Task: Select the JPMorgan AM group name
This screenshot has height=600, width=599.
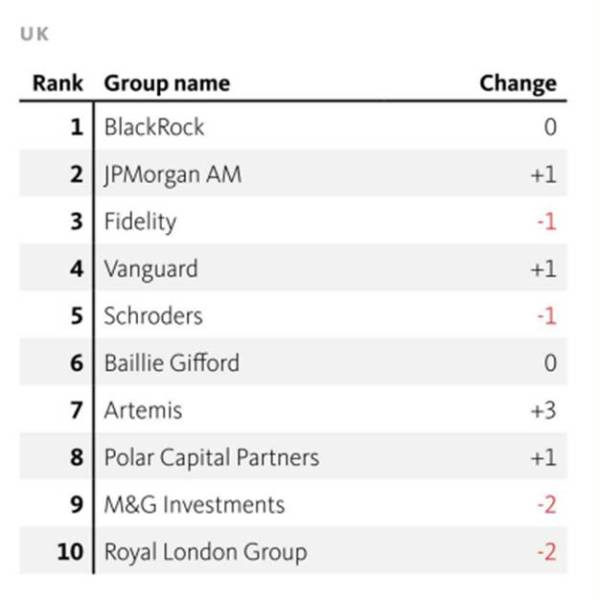Action: click(x=173, y=175)
